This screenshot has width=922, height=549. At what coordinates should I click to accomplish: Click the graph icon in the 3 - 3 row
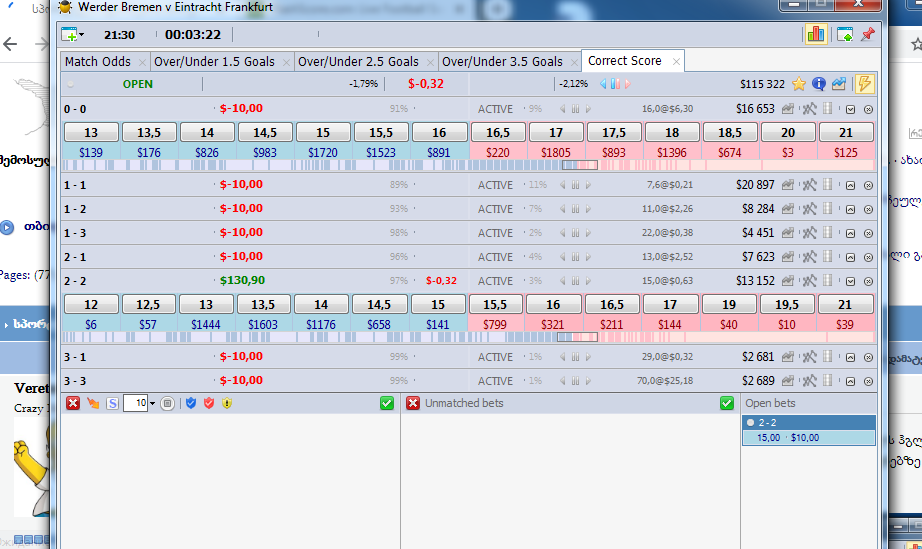click(x=787, y=381)
